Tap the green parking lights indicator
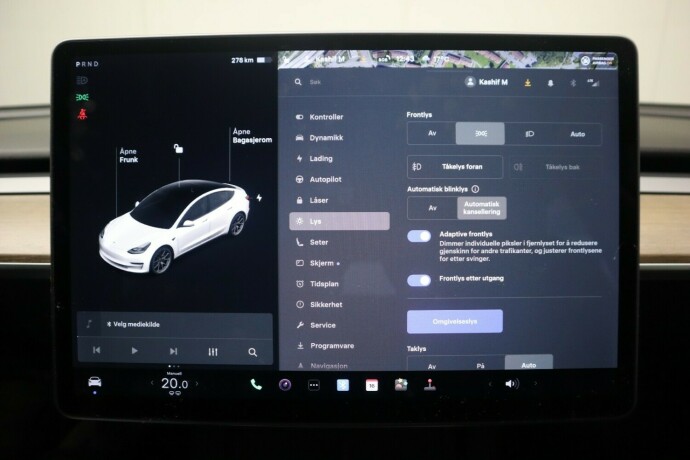This screenshot has width=690, height=460. point(82,97)
